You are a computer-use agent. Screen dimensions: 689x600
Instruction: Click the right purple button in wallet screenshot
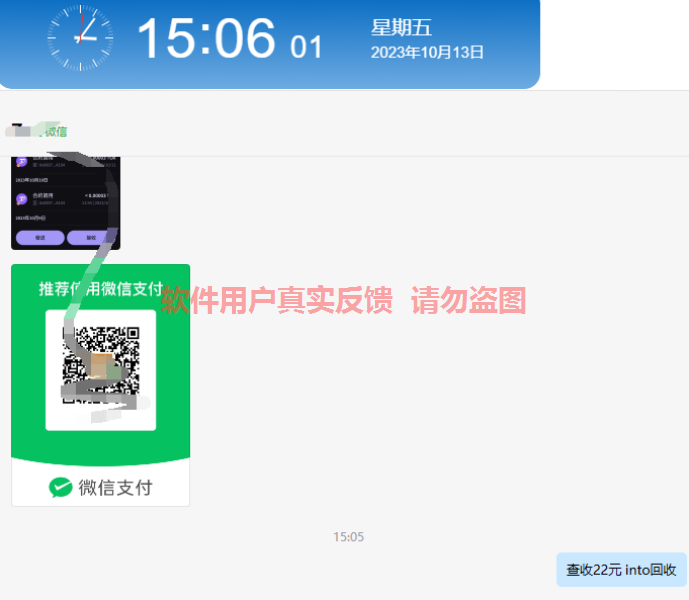coord(91,238)
